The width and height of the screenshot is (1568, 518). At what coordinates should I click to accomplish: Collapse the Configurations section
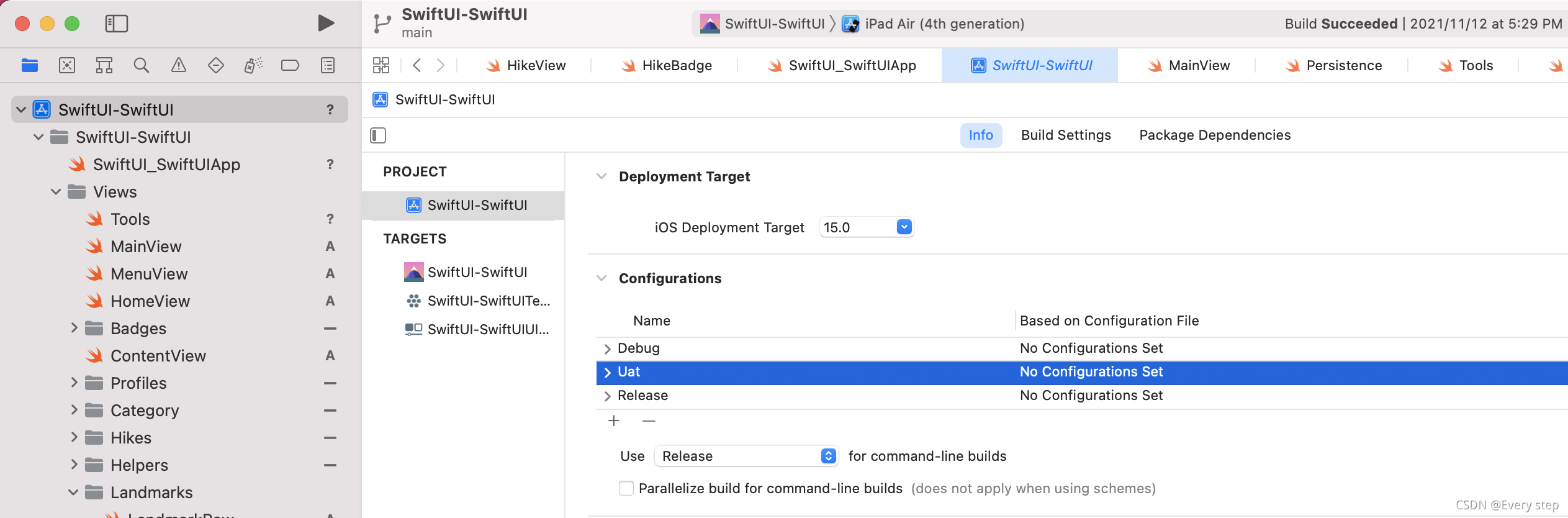pyautogui.click(x=601, y=278)
